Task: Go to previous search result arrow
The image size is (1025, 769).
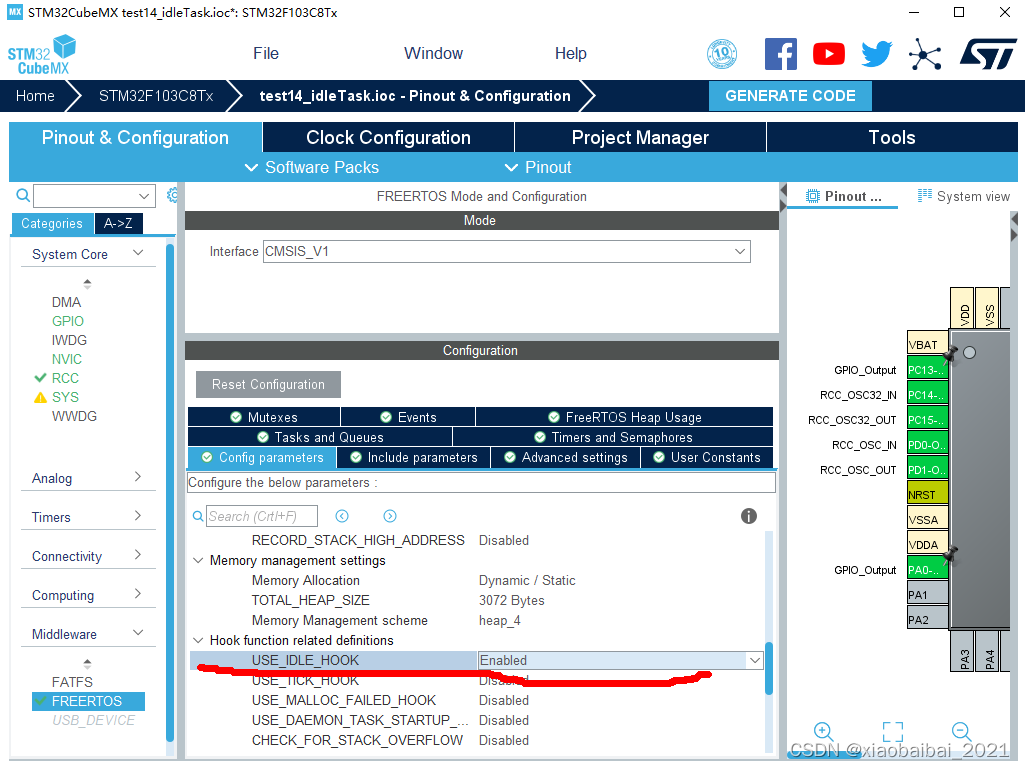Action: click(342, 517)
